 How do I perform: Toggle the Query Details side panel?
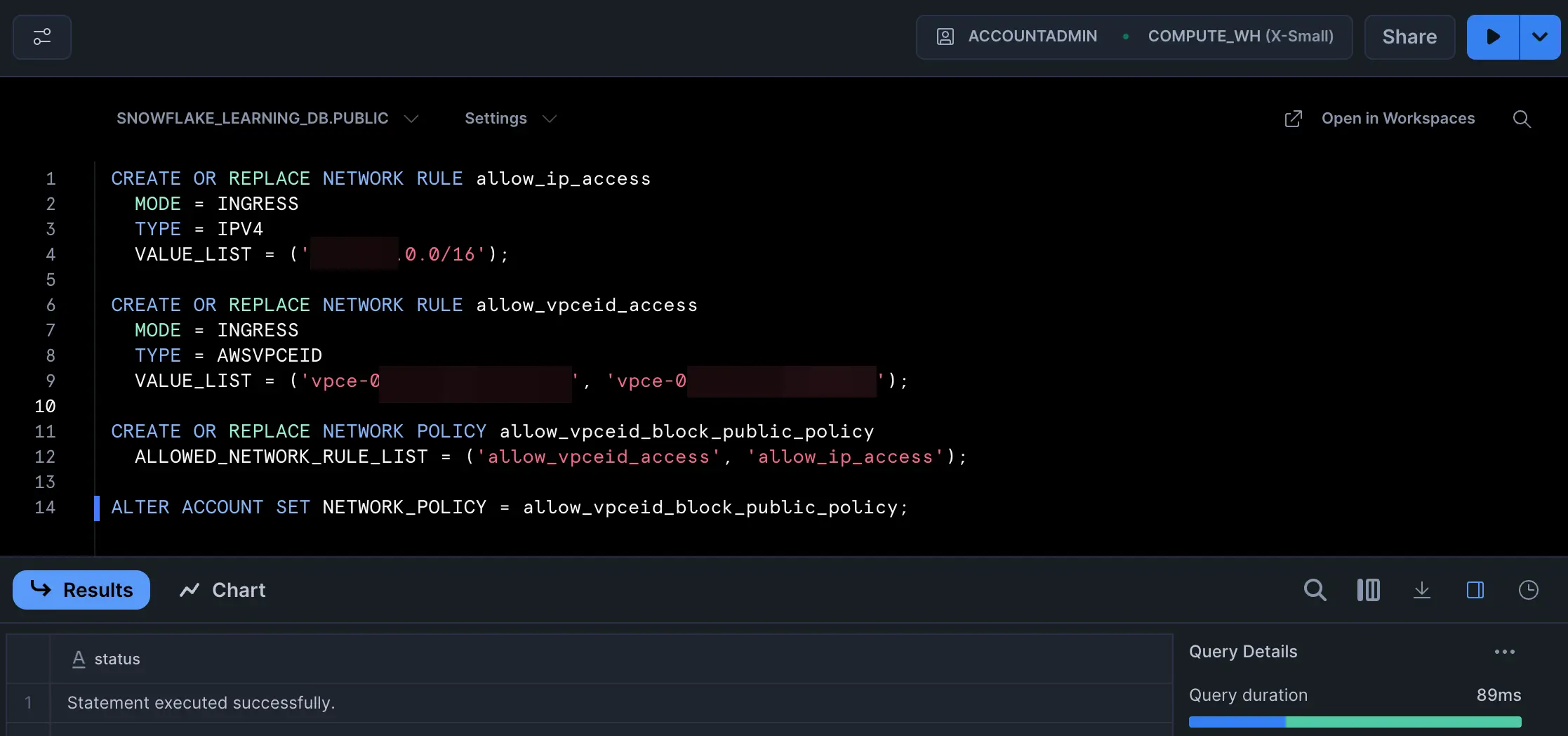tap(1475, 590)
